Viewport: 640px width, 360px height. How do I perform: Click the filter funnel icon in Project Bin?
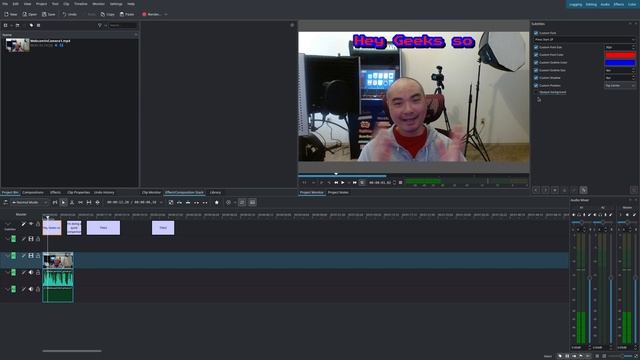[x=100, y=25]
